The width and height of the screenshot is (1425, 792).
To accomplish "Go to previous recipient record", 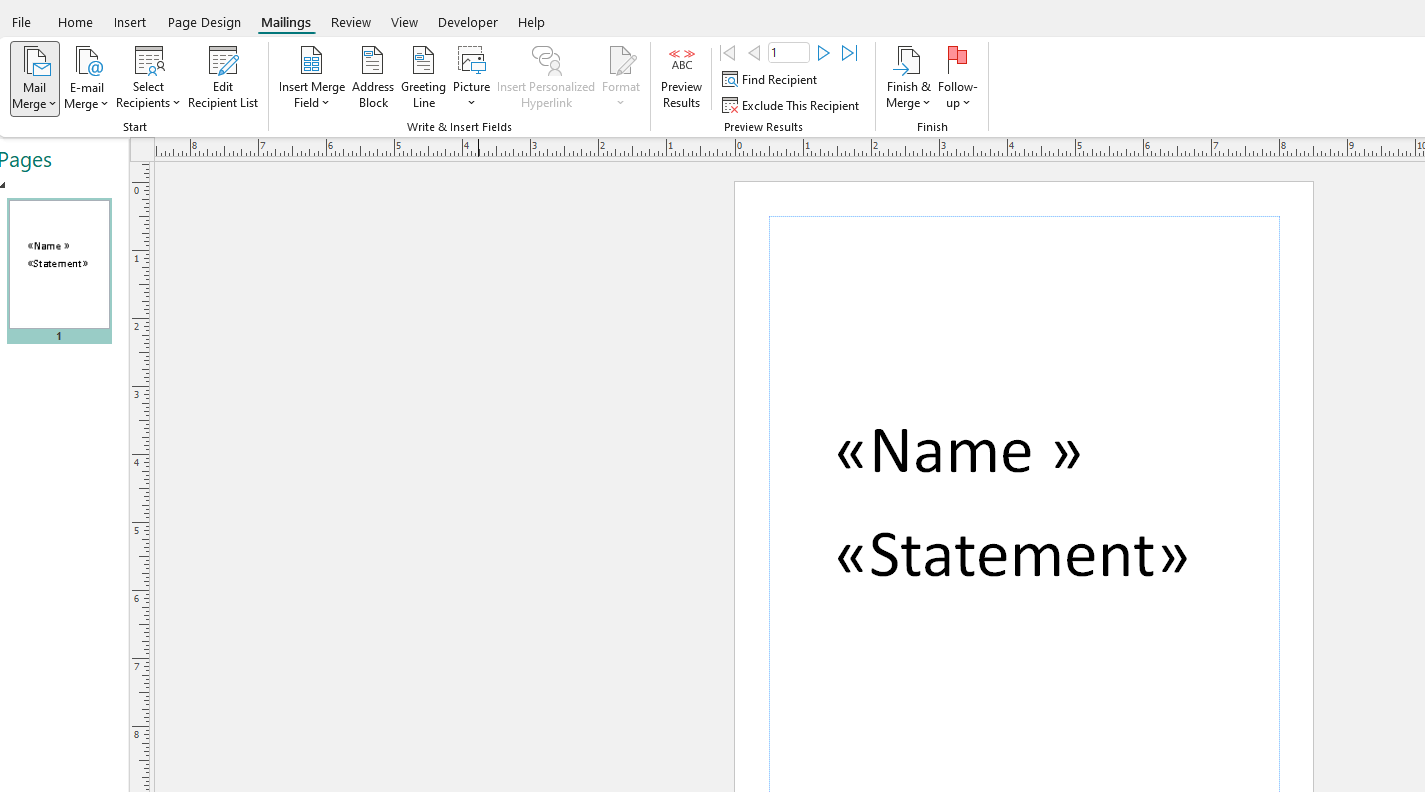I will coord(754,53).
